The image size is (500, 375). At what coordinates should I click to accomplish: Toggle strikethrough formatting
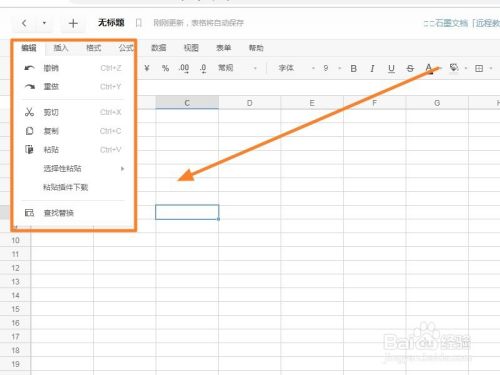pyautogui.click(x=410, y=69)
